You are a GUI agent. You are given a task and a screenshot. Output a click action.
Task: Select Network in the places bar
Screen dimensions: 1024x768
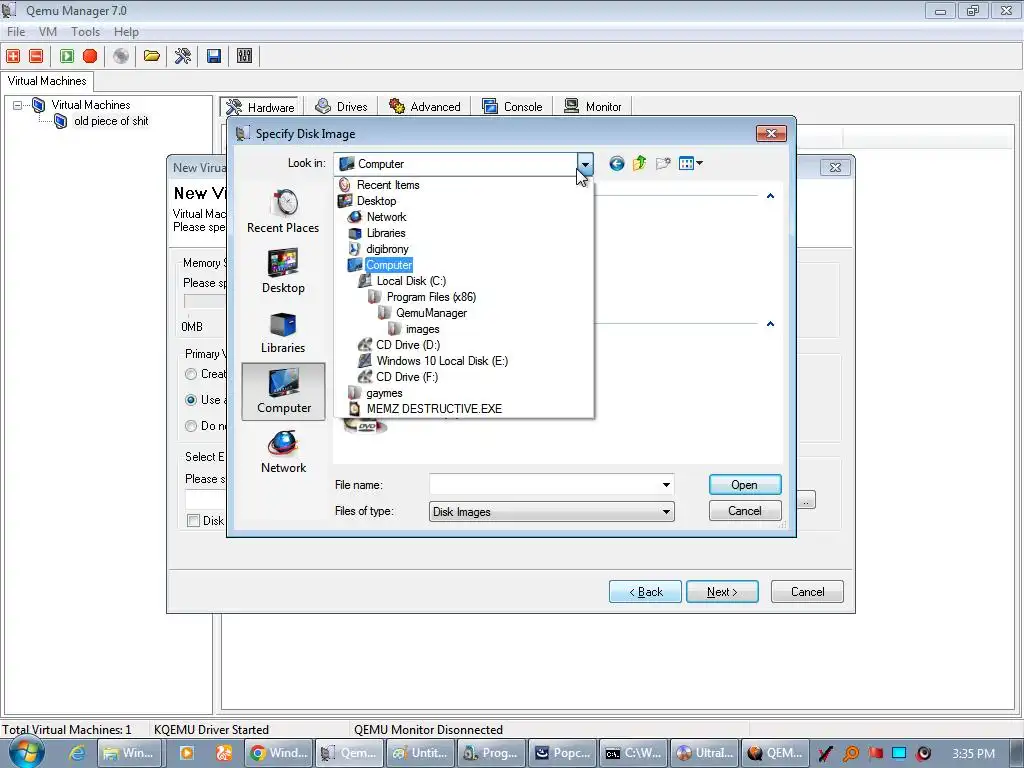[283, 452]
